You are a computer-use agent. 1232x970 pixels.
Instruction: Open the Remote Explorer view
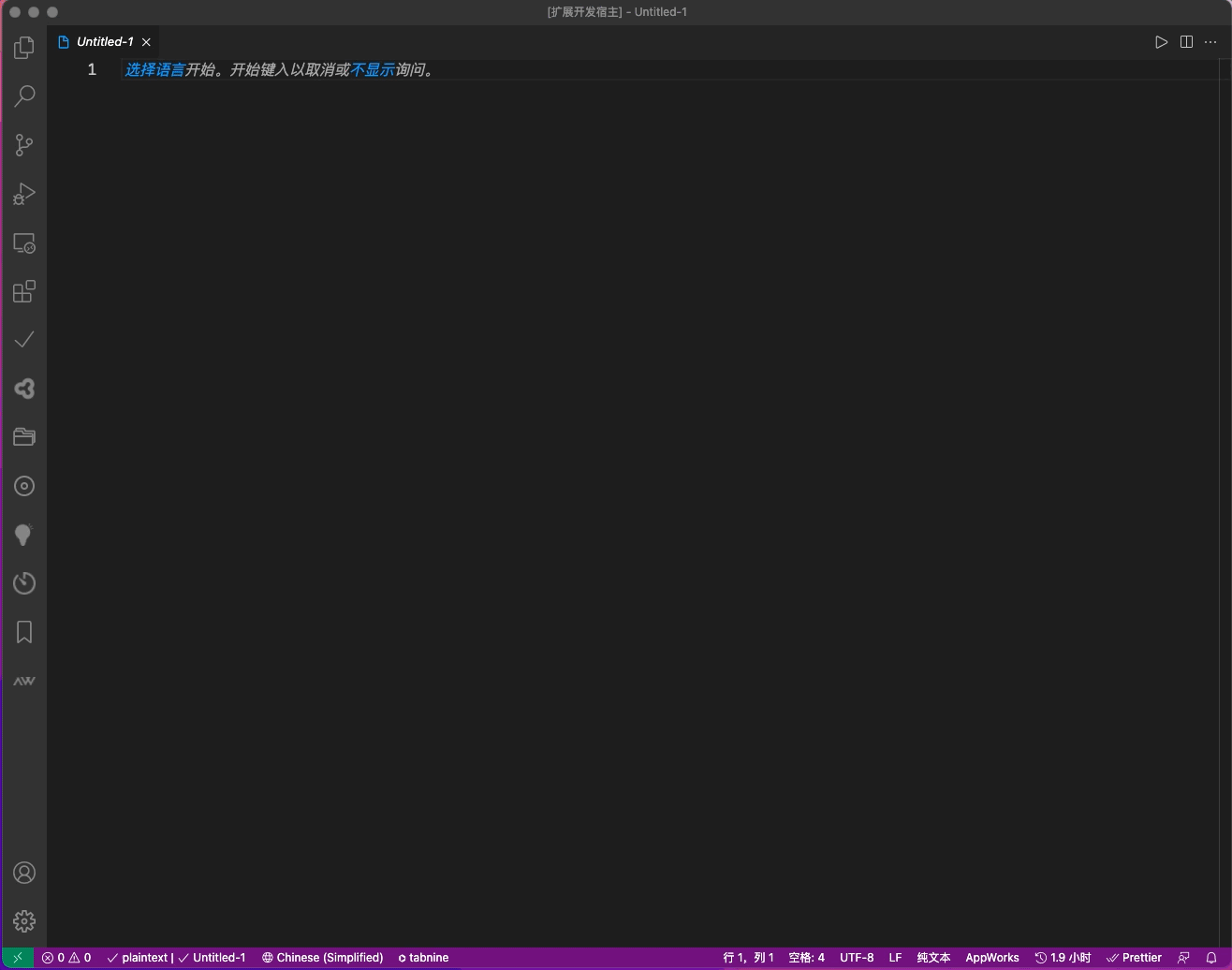[24, 243]
